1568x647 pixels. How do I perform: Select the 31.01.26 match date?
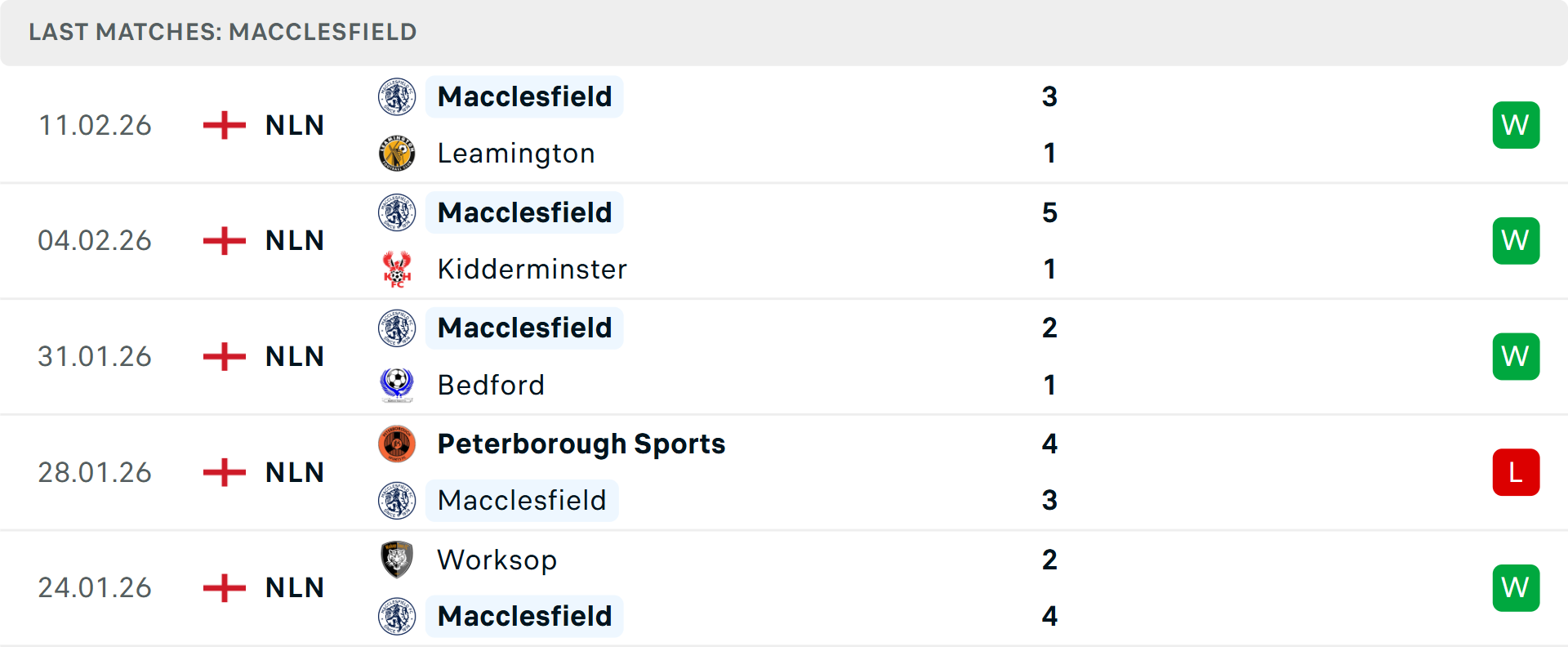pyautogui.click(x=95, y=357)
